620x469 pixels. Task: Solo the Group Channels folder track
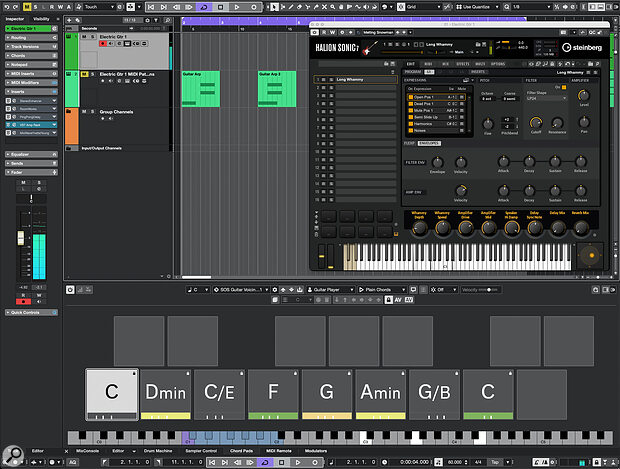(x=93, y=112)
